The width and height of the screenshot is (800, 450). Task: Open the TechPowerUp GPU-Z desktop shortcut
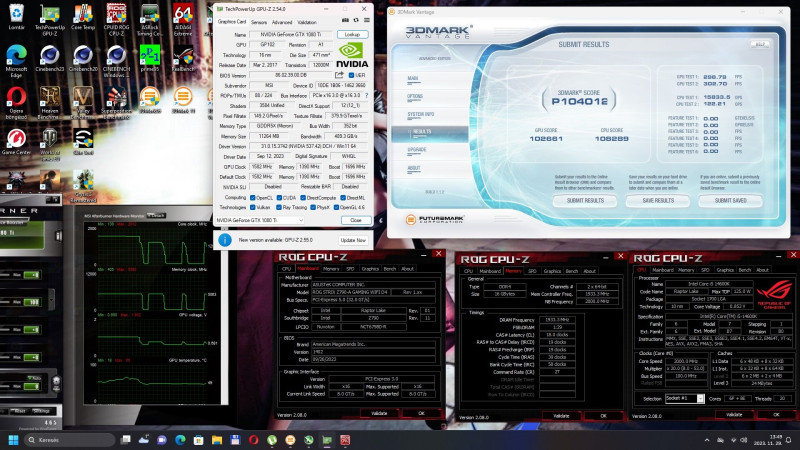[49, 20]
